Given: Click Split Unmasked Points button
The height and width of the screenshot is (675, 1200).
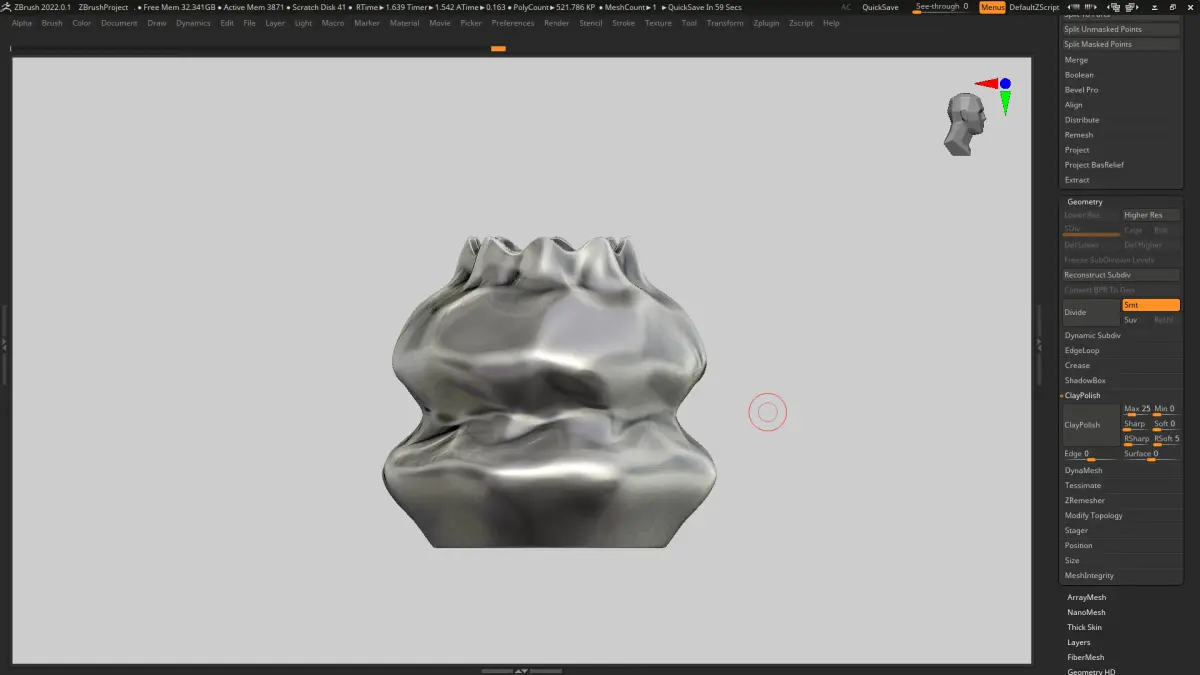Looking at the screenshot, I should click(x=1121, y=29).
